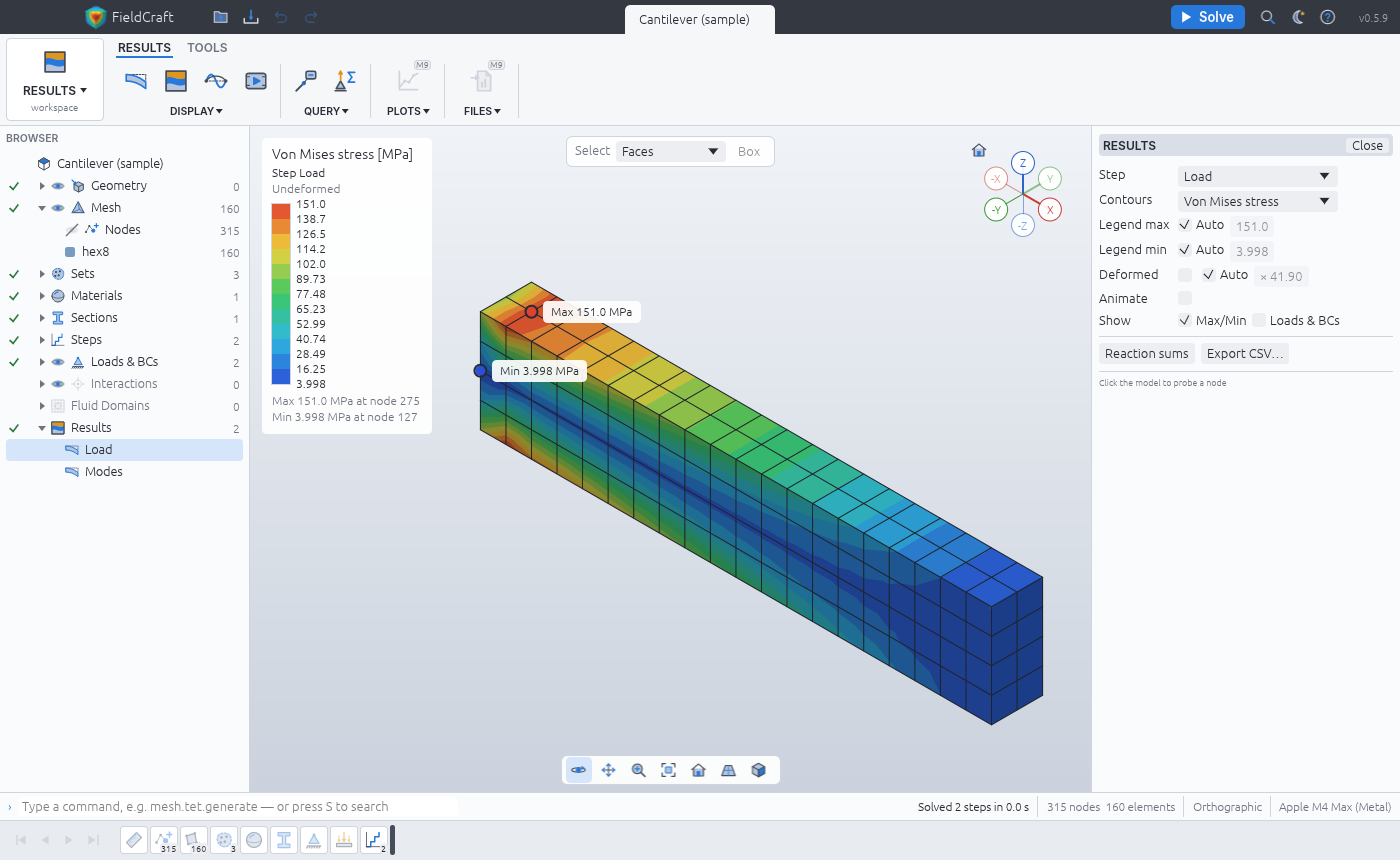The image size is (1400, 860).
Task: Select the animation display icon
Action: click(x=256, y=81)
